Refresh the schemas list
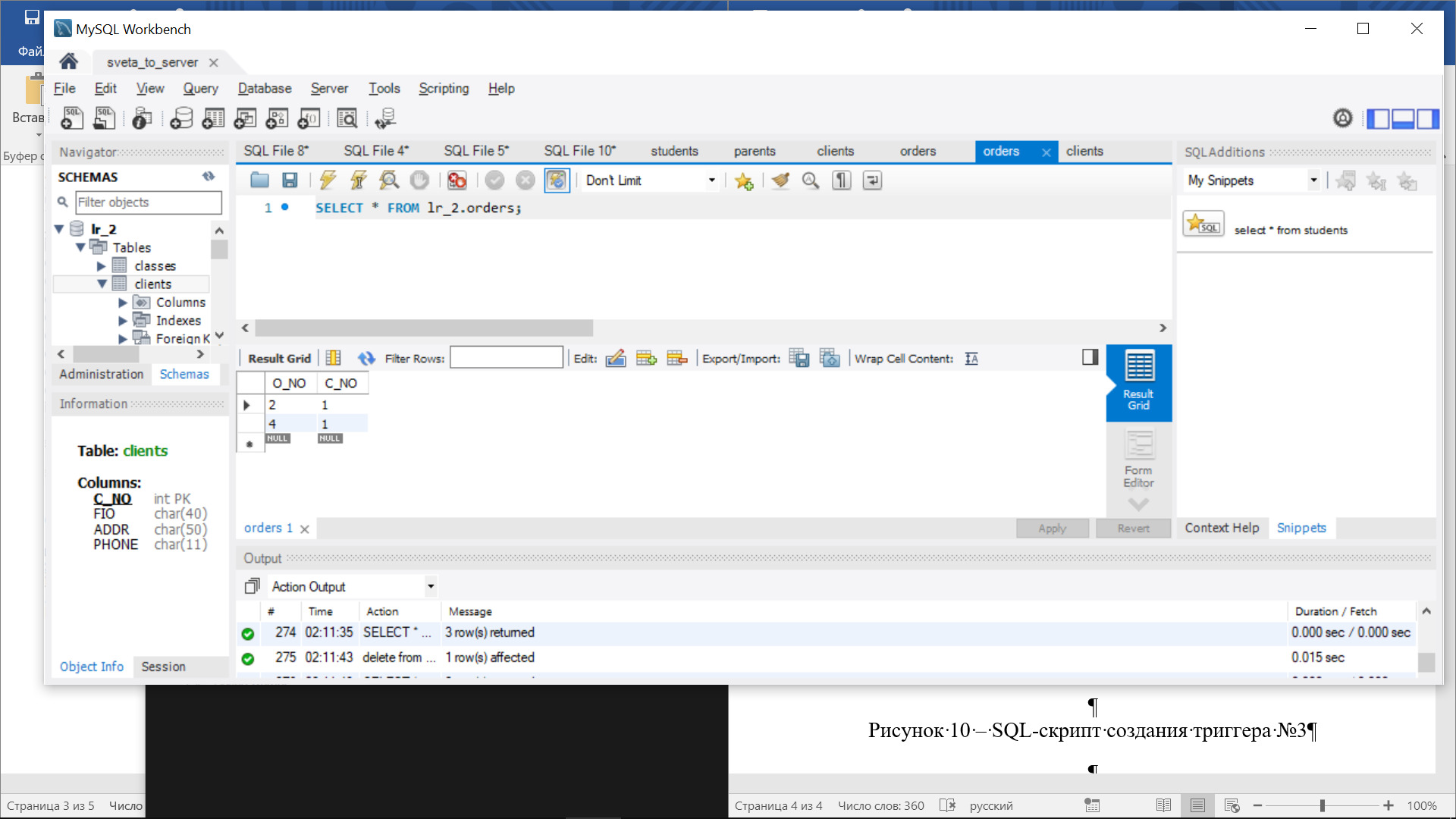The image size is (1456, 819). pyautogui.click(x=209, y=176)
